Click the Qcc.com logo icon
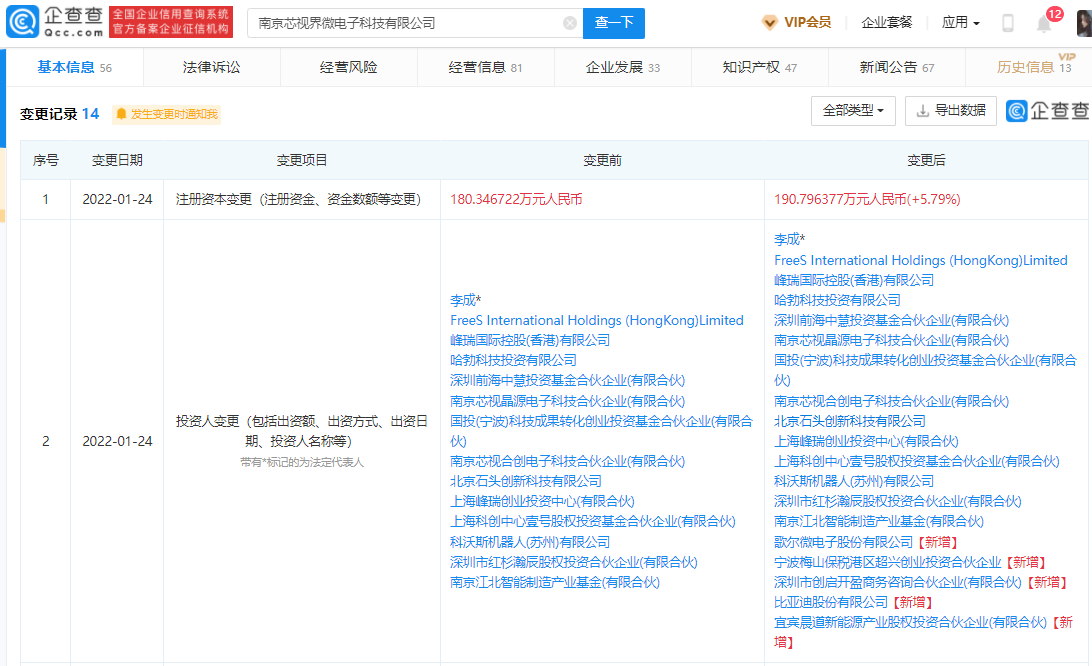 tap(22, 22)
